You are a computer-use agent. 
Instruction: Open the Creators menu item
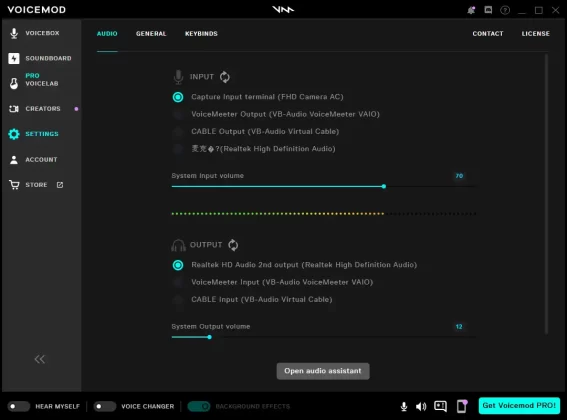(42, 109)
